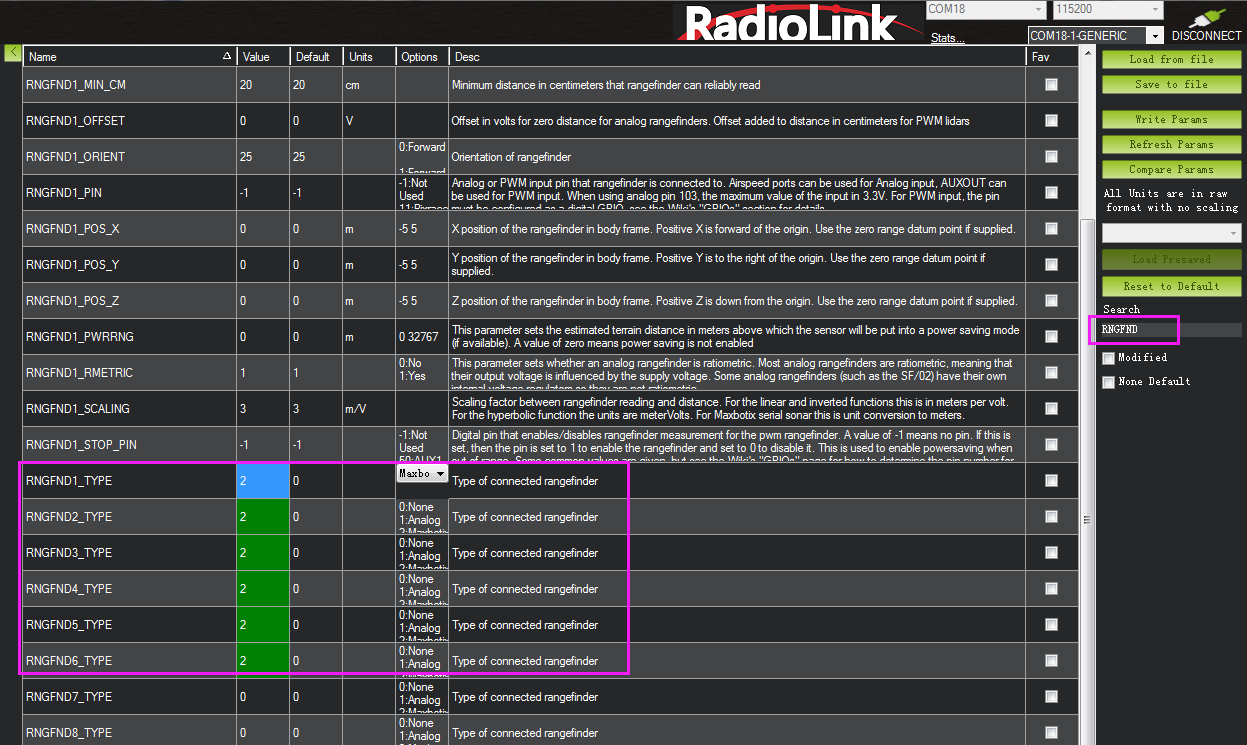The height and width of the screenshot is (745, 1247).
Task: Open the COM18-1-GENERIC dropdown
Action: tap(1155, 36)
